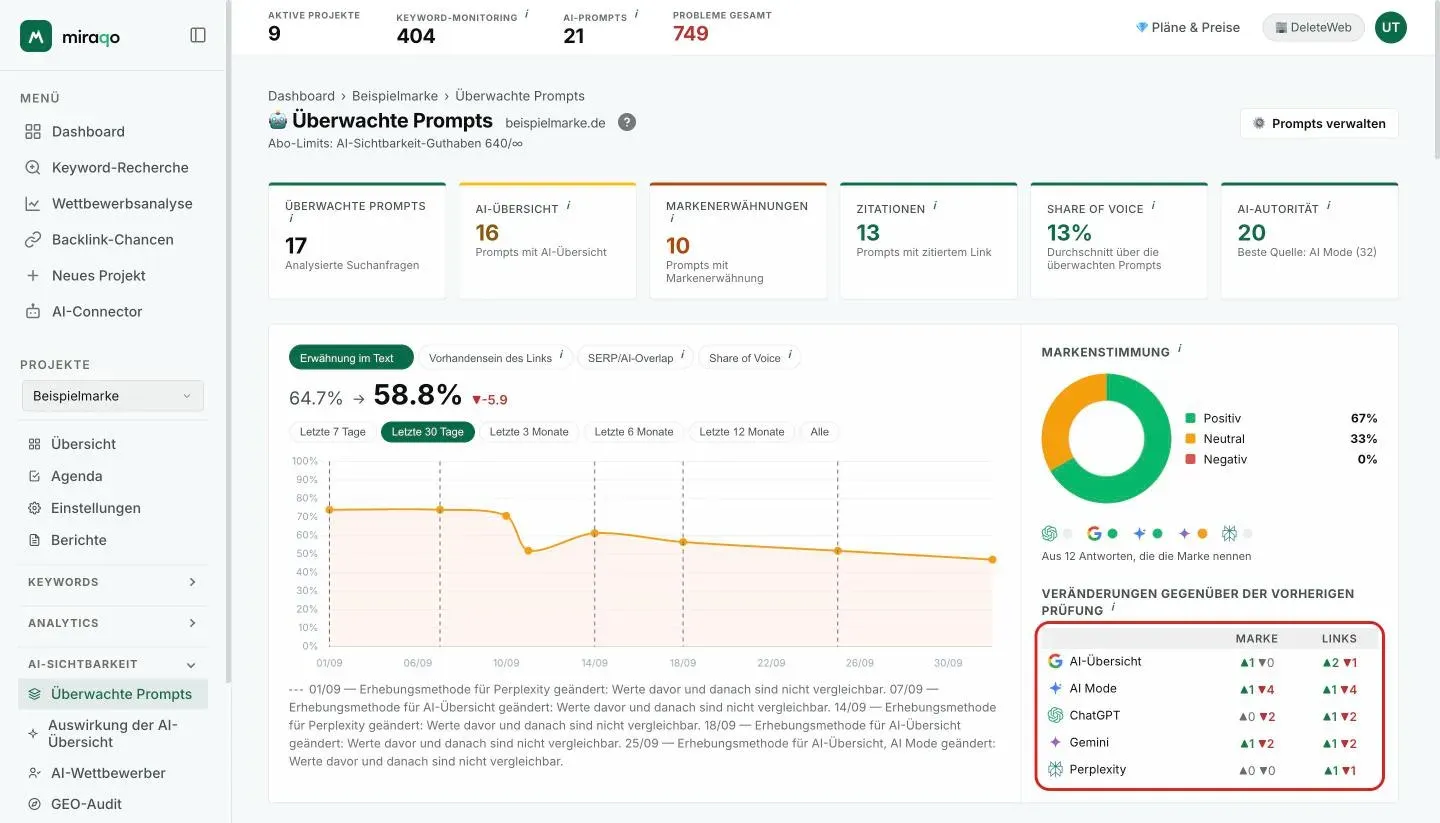
Task: Open the Pläne & Preise link
Action: click(x=1188, y=28)
